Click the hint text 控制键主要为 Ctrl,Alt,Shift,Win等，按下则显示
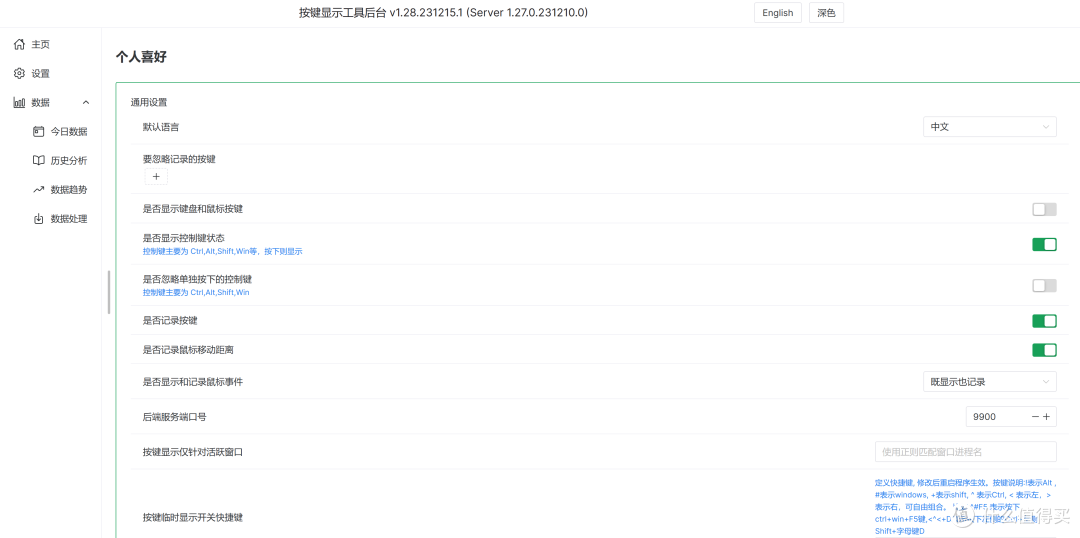Image resolution: width=1080 pixels, height=538 pixels. click(x=222, y=251)
